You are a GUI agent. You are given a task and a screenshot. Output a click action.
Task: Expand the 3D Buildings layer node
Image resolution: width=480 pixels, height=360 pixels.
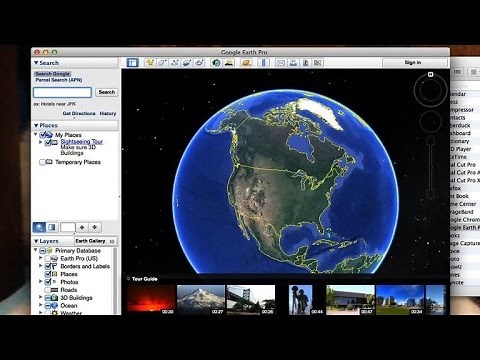(x=41, y=297)
